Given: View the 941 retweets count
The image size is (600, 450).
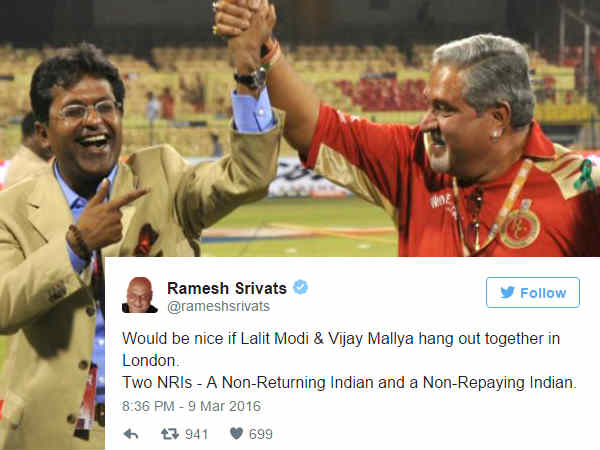Looking at the screenshot, I should 197,434.
